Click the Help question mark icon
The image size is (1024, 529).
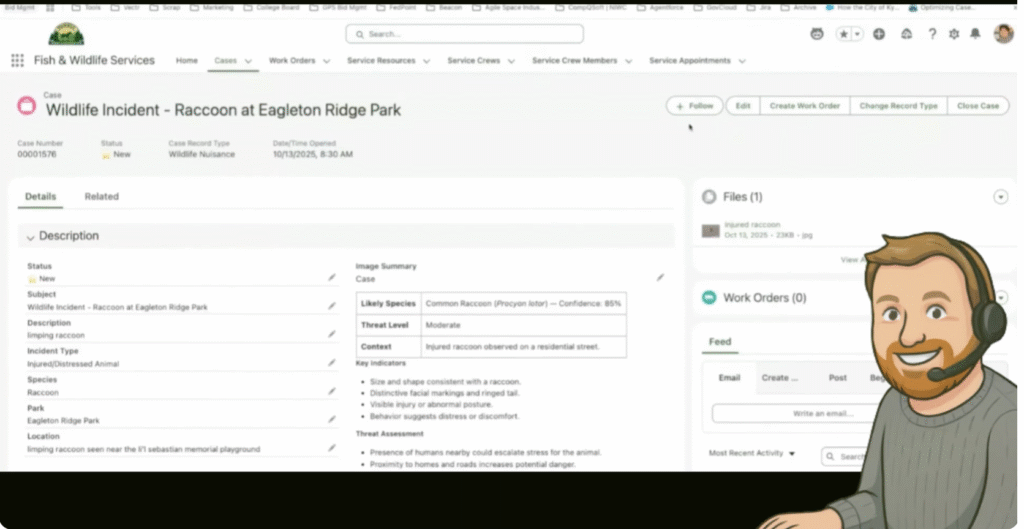pos(932,34)
